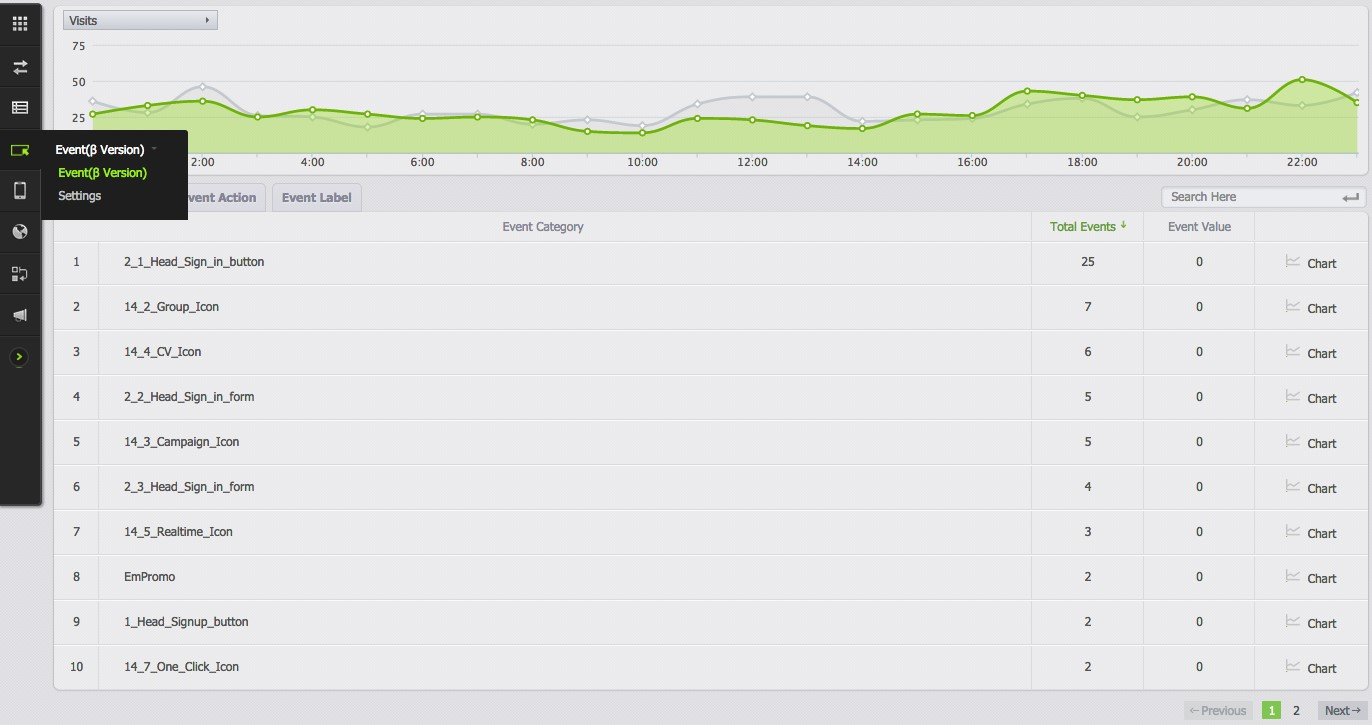Open the Visits metric dropdown
Image resolution: width=1372 pixels, height=725 pixels.
140,20
